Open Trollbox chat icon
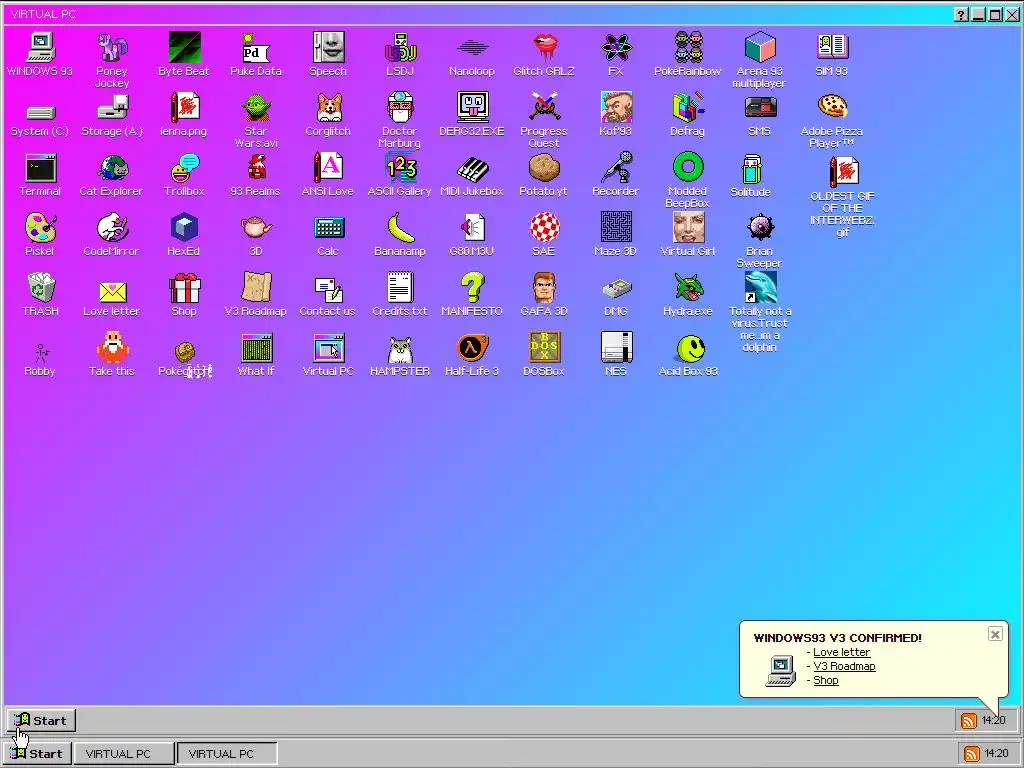The image size is (1024, 768). 184,168
